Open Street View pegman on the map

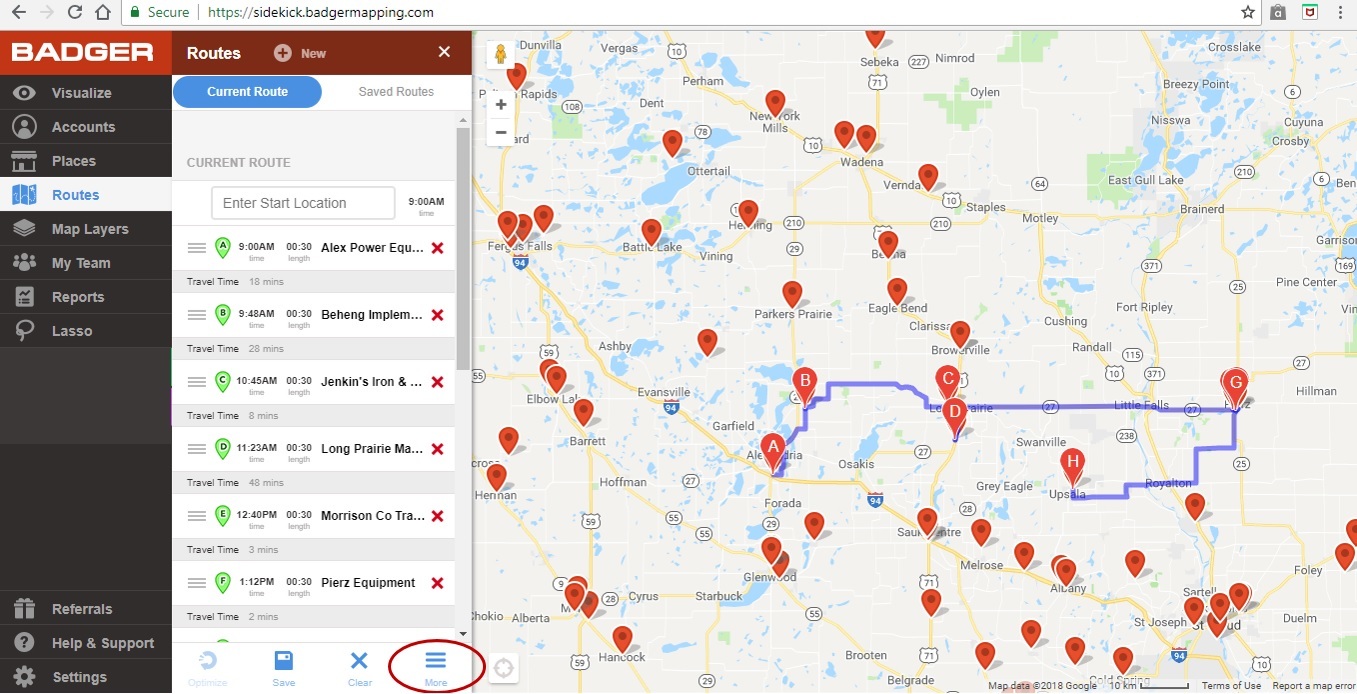(x=501, y=55)
